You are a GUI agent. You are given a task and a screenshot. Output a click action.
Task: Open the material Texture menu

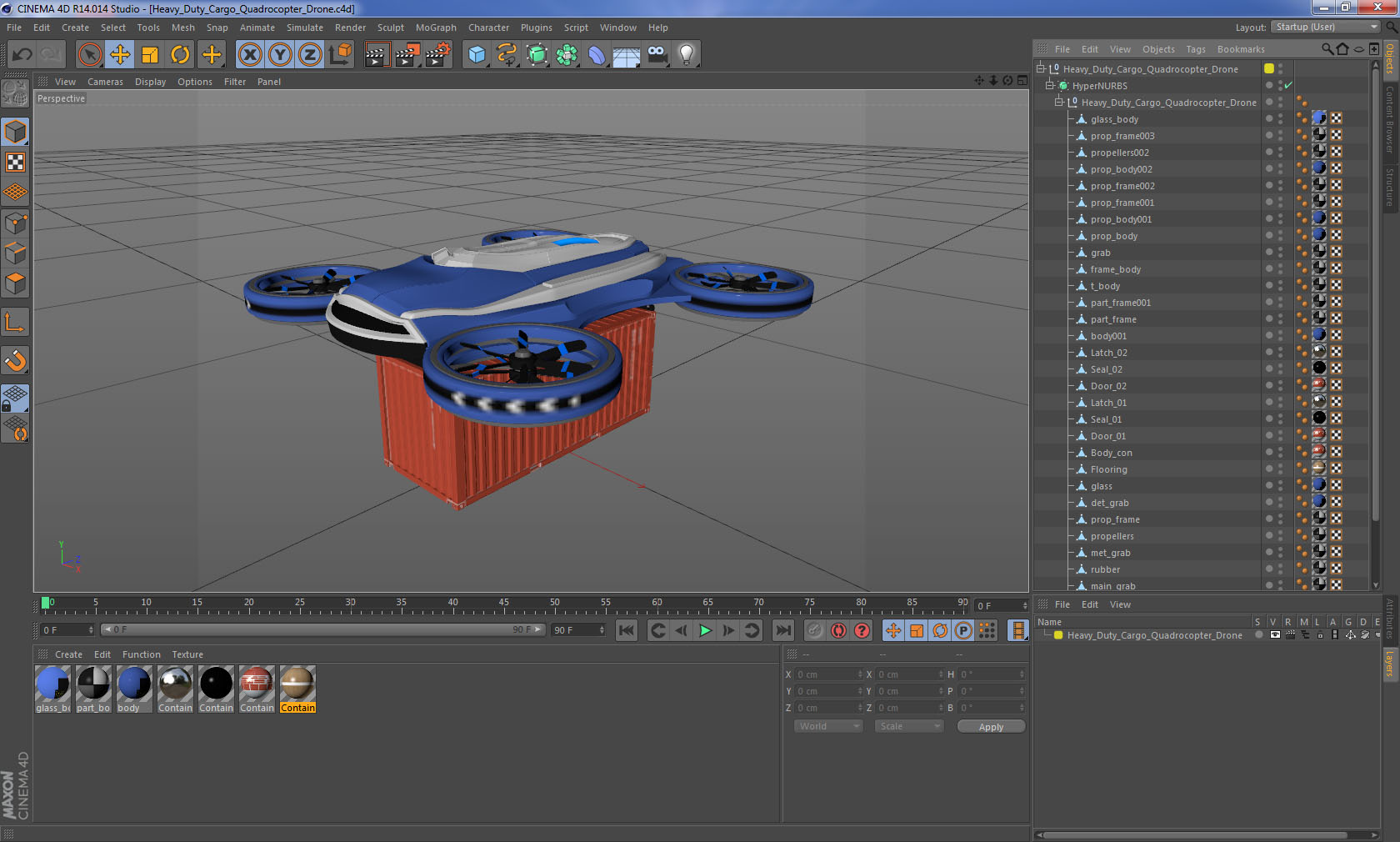coord(187,654)
